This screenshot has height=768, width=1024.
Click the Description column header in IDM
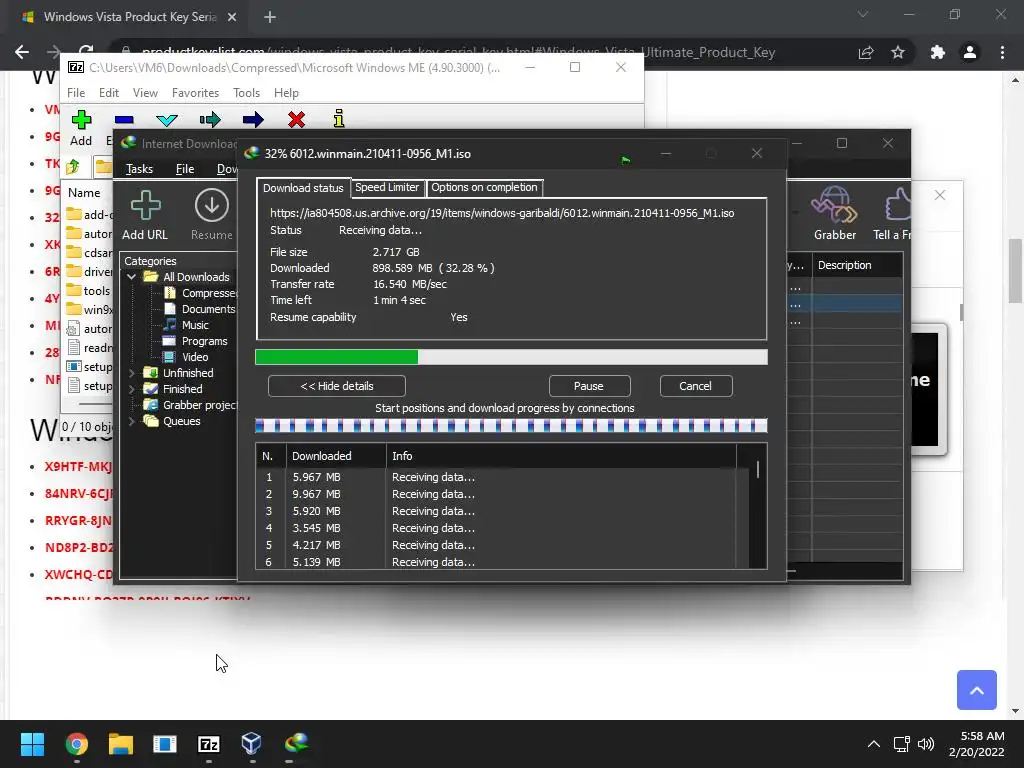857,265
